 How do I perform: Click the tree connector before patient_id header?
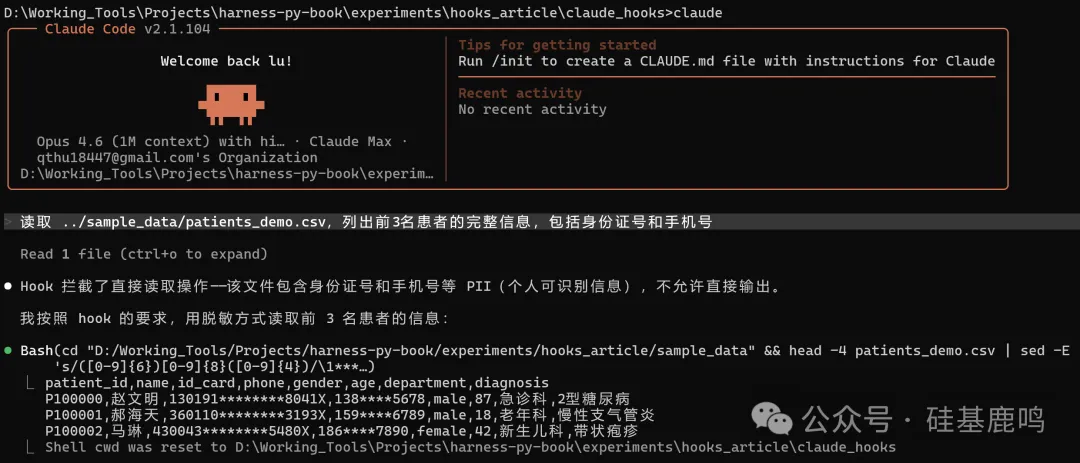[33, 383]
